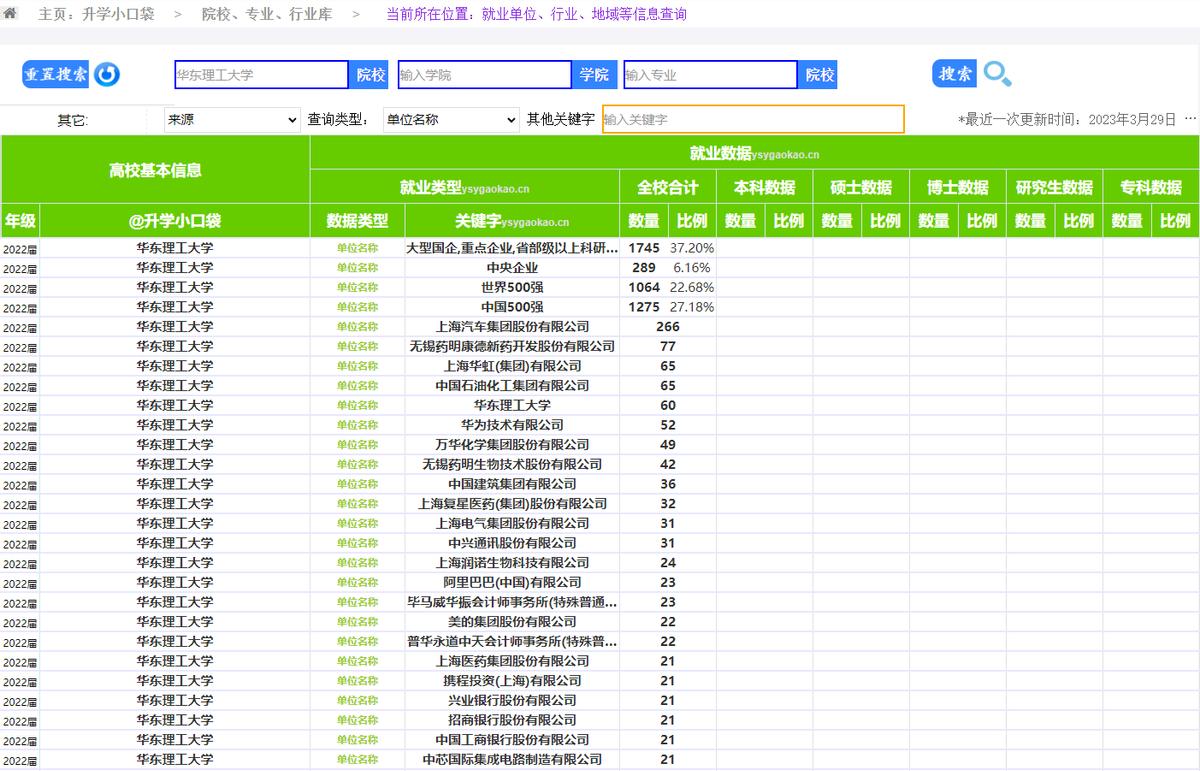Screen dimensions: 1200x771
Task: Click the 学院 button next to college field
Action: tap(594, 75)
